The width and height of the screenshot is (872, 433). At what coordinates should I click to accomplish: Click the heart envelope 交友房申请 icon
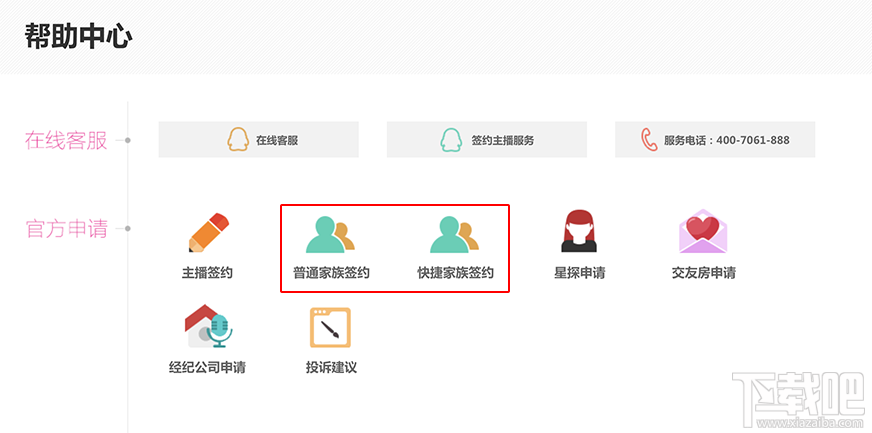pyautogui.click(x=703, y=231)
